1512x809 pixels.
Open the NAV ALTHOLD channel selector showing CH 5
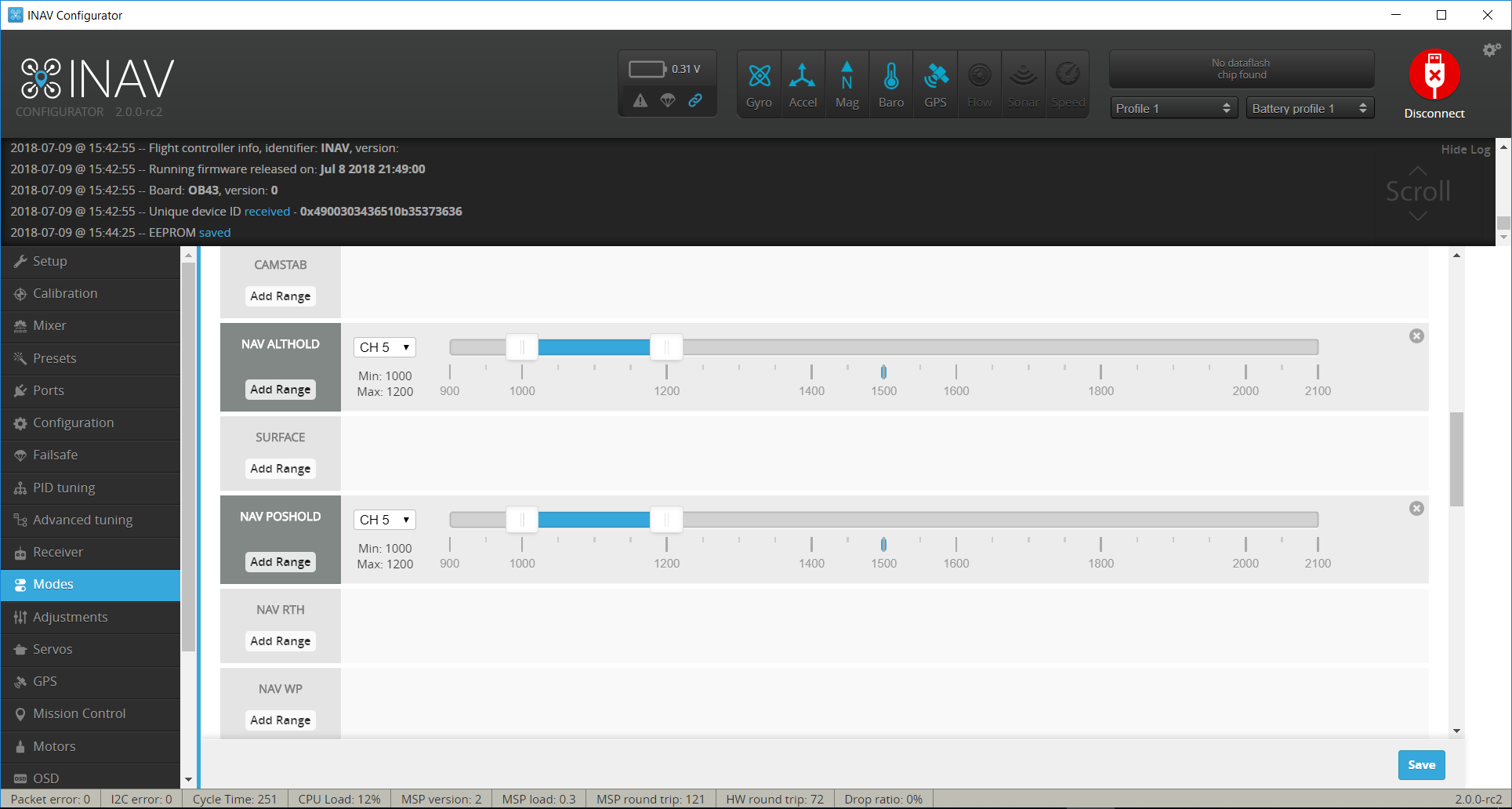click(x=384, y=346)
